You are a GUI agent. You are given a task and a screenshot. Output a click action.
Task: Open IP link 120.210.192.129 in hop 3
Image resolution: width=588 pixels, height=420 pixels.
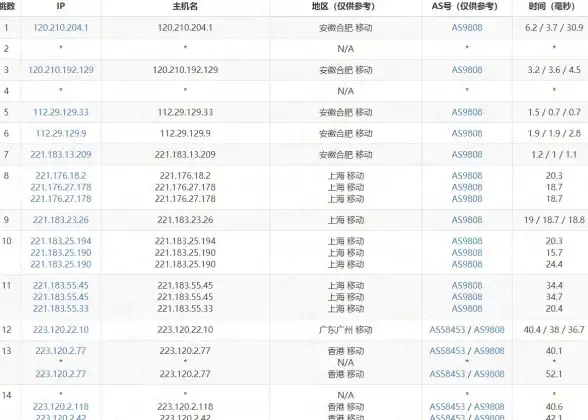pyautogui.click(x=61, y=70)
